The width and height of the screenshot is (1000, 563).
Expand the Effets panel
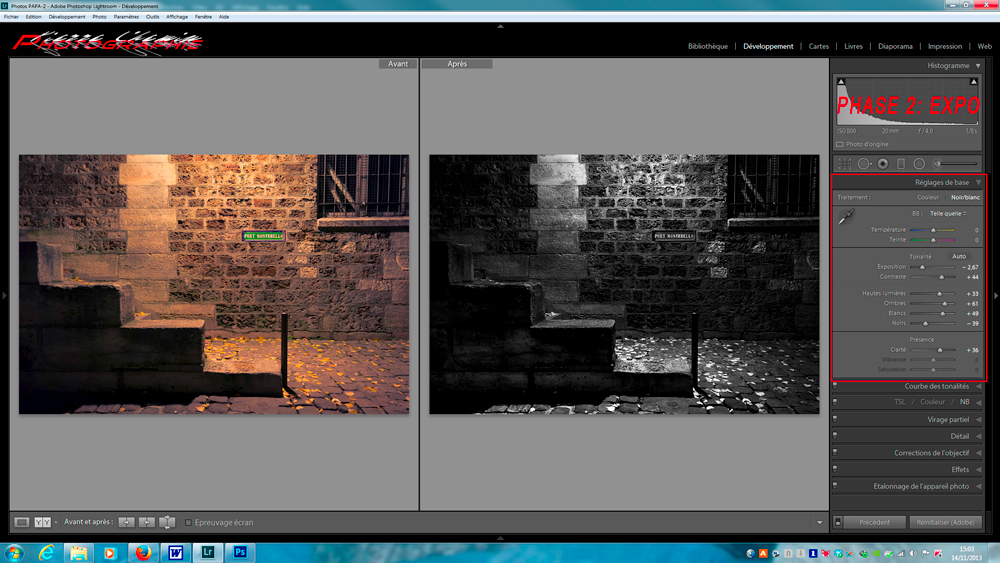[959, 469]
